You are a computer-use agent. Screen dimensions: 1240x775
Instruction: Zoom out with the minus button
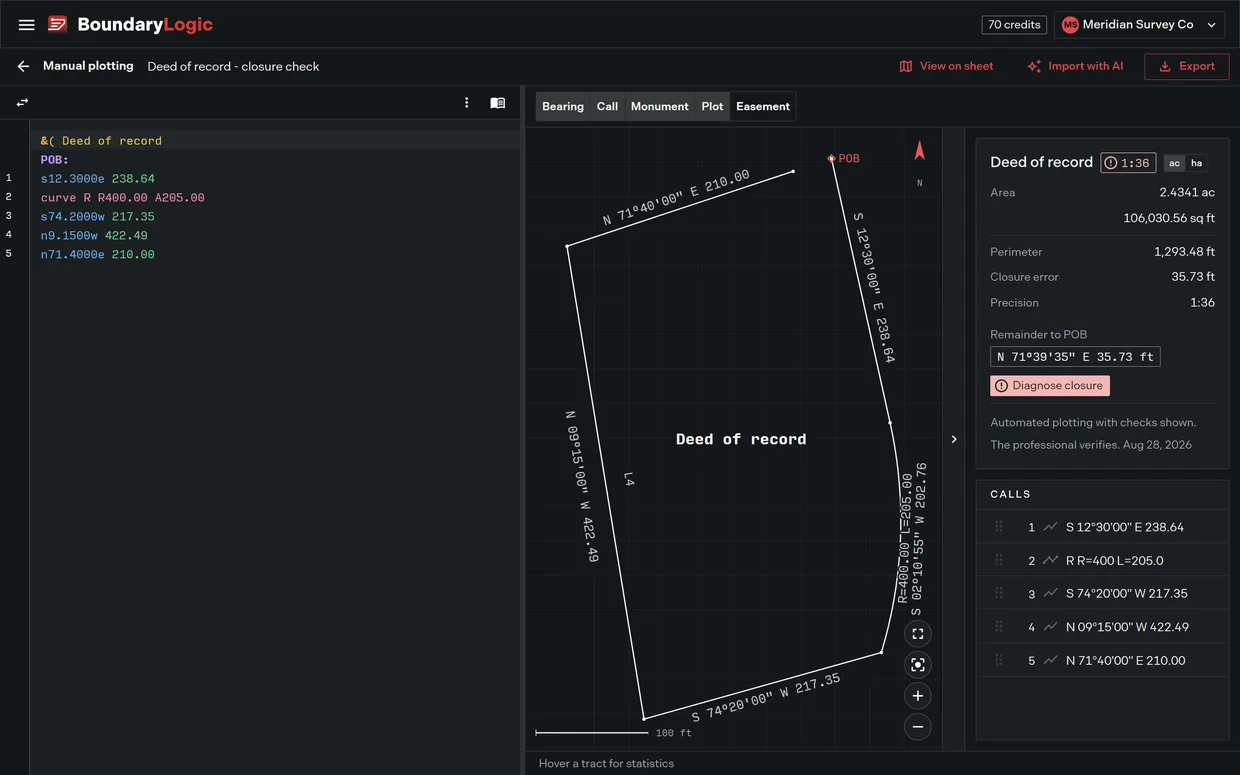[917, 727]
